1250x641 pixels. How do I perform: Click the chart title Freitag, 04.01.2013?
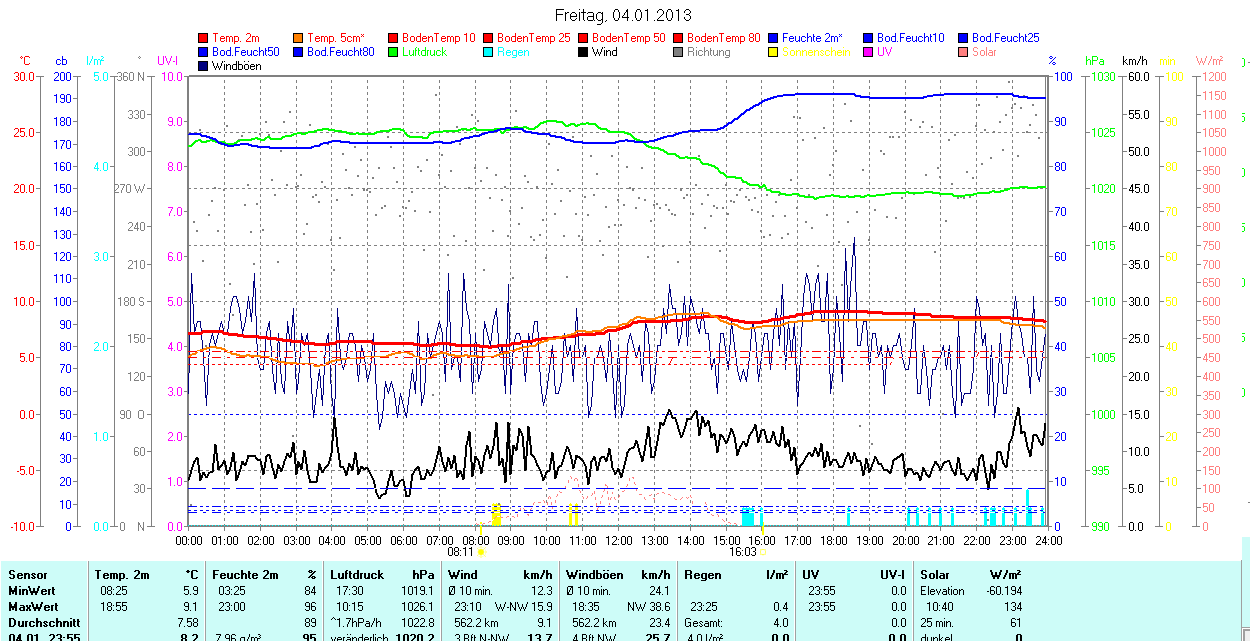tap(623, 15)
